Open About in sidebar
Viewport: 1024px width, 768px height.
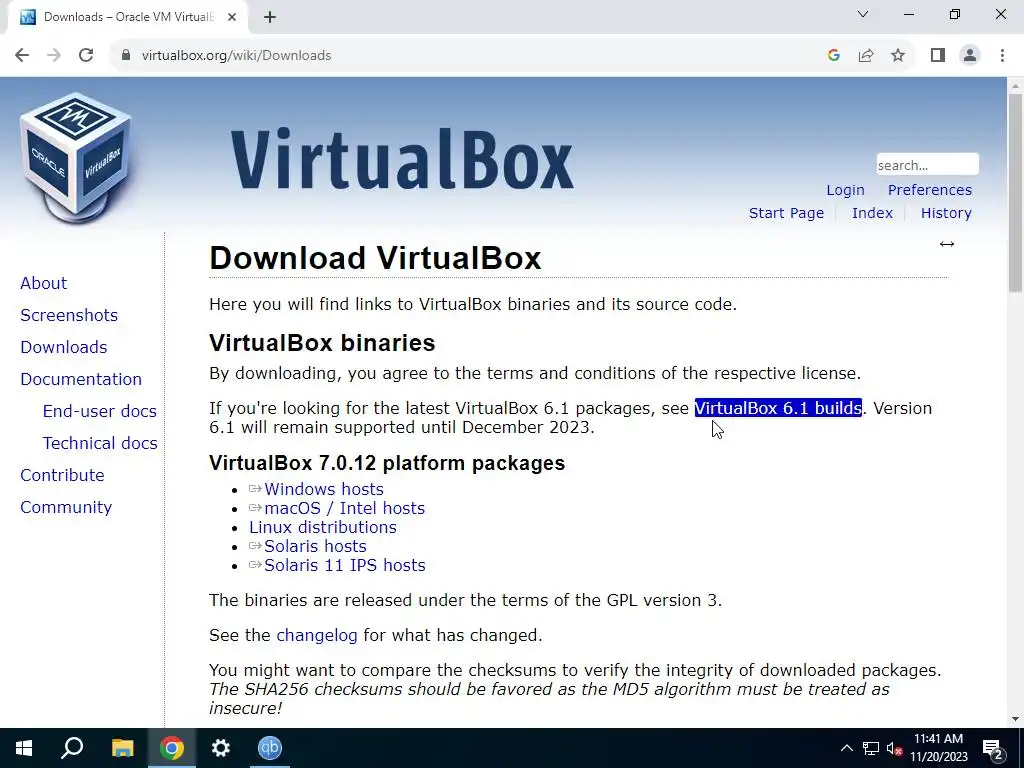pos(43,283)
